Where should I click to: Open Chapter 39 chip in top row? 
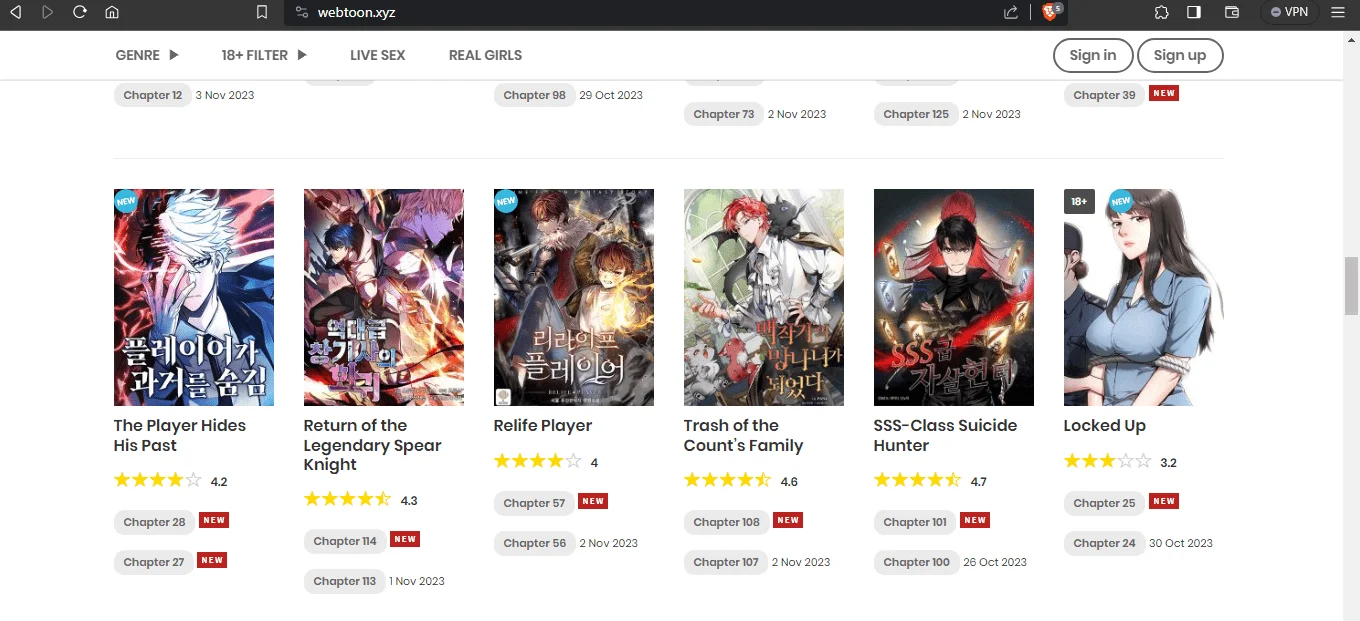pos(1104,95)
